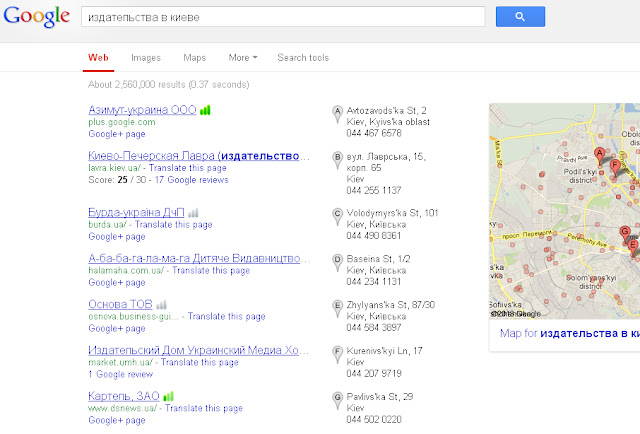Click list pin A by Avtozavods'ka St
Image resolution: width=640 pixels, height=434 pixels.
[x=338, y=114]
